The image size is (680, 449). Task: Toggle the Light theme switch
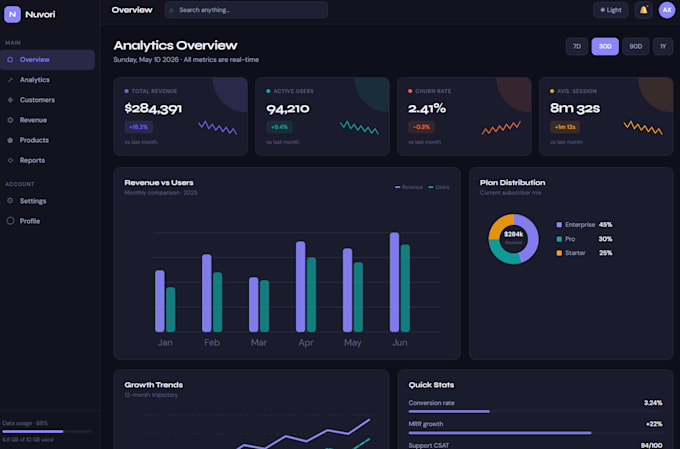[611, 10]
